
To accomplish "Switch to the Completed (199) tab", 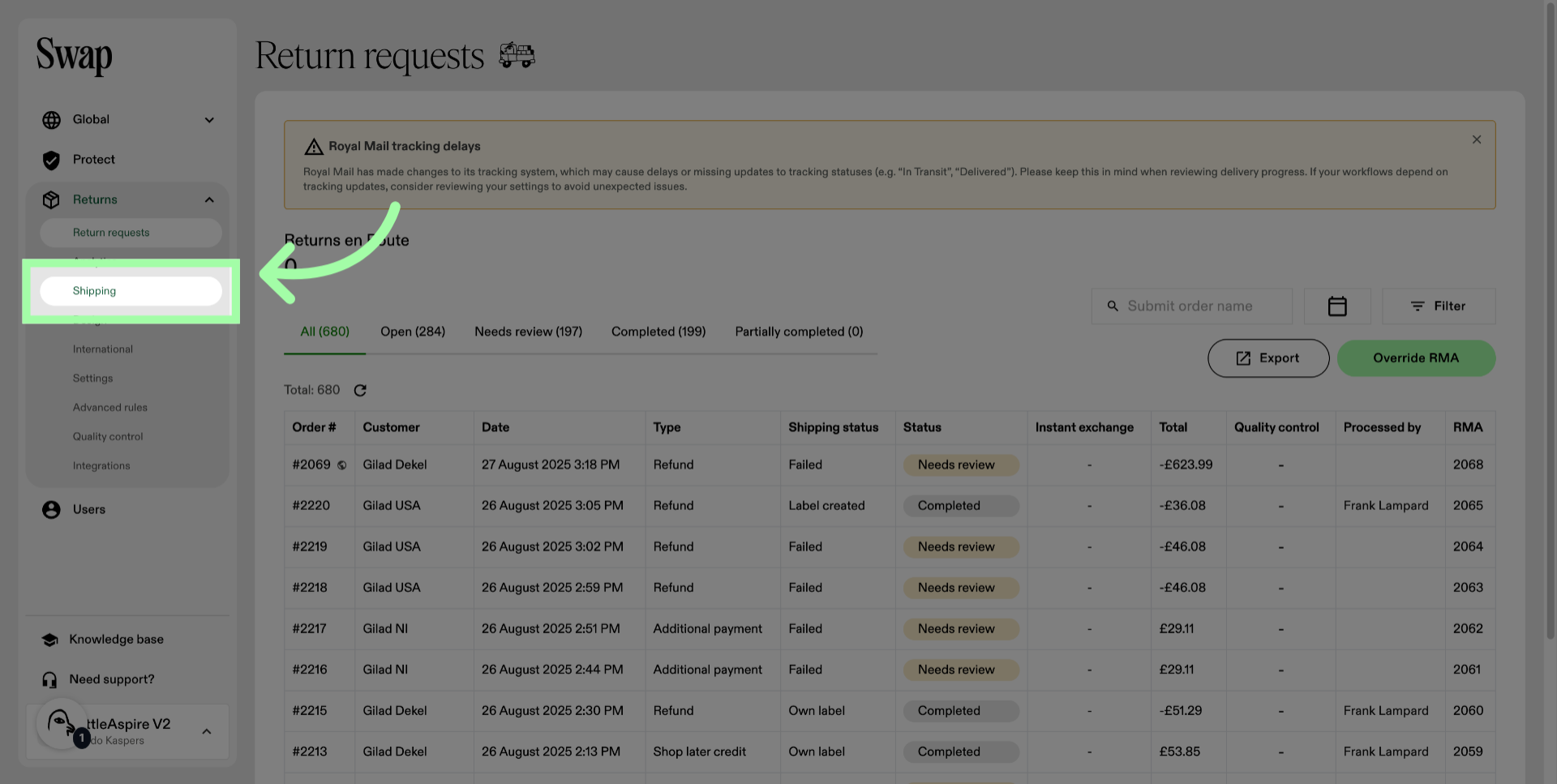I will [x=658, y=332].
